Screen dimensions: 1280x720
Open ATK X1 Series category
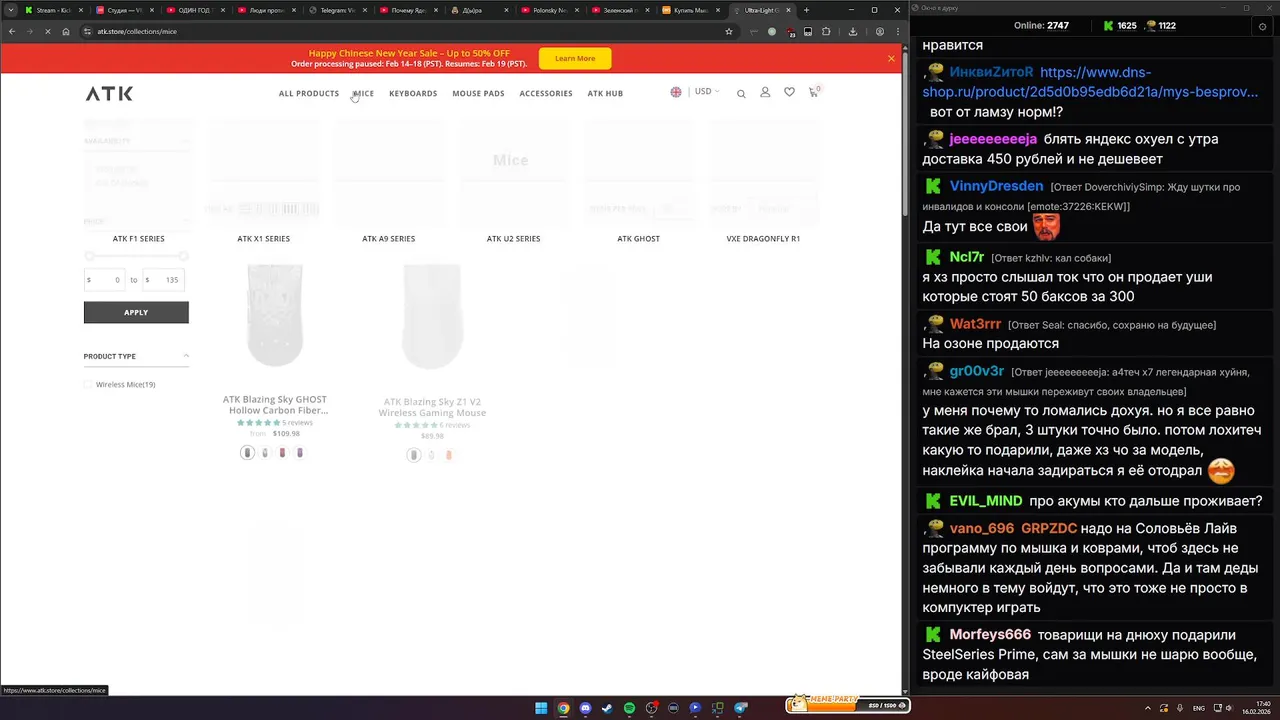tap(263, 238)
